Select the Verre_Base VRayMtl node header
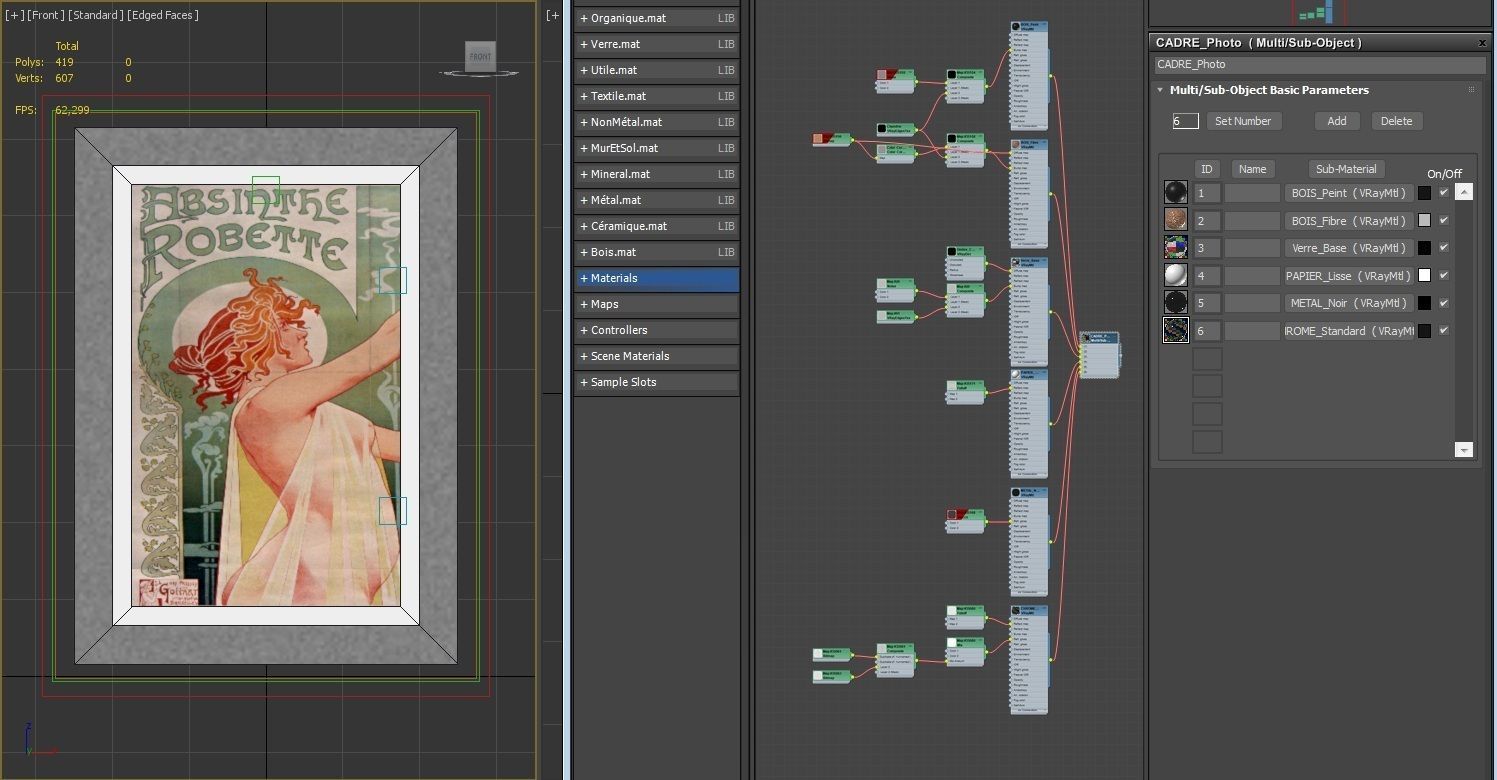 point(1029,260)
